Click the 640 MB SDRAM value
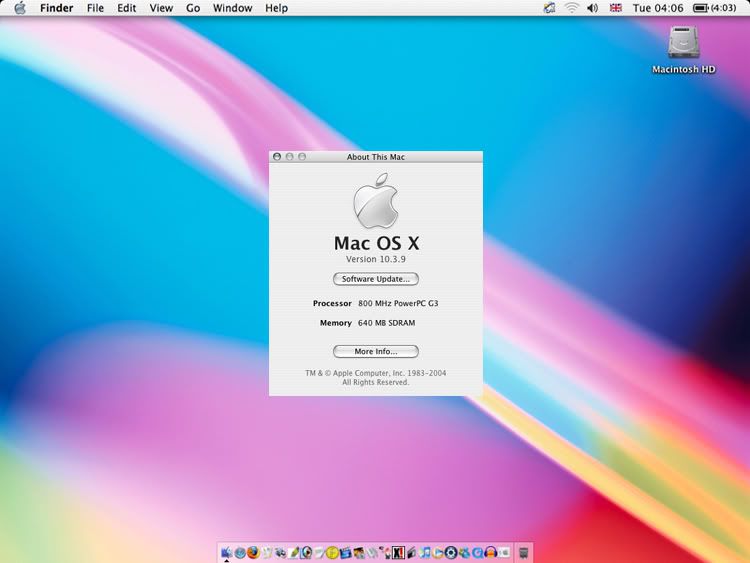This screenshot has height=563, width=750. pos(386,323)
